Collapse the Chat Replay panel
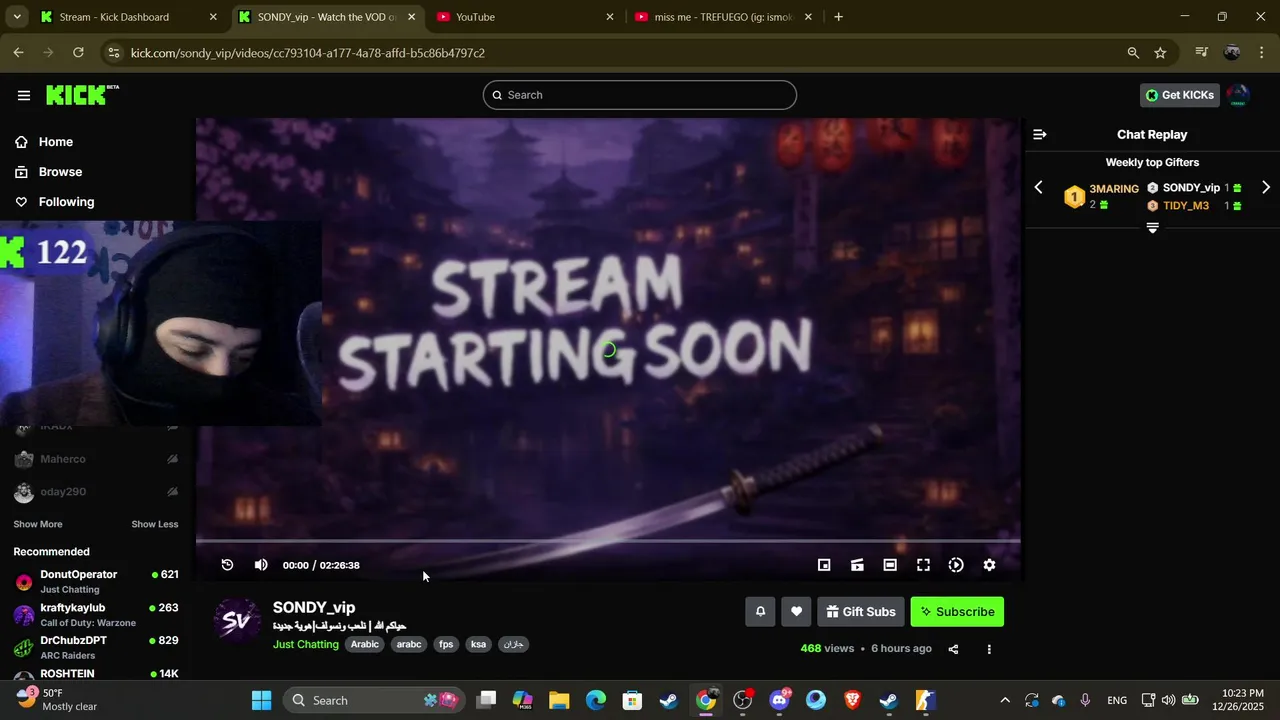Screen dimensions: 1280x720 click(x=1040, y=134)
